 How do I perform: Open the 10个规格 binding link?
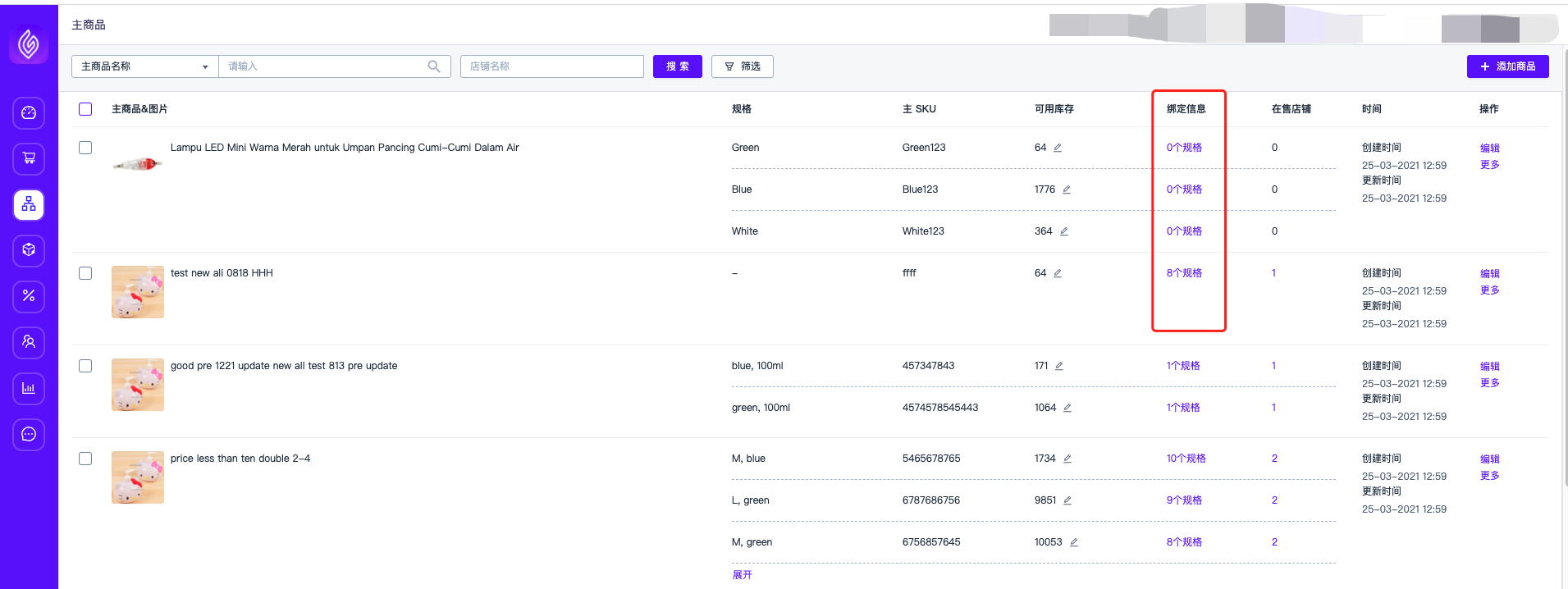1186,459
